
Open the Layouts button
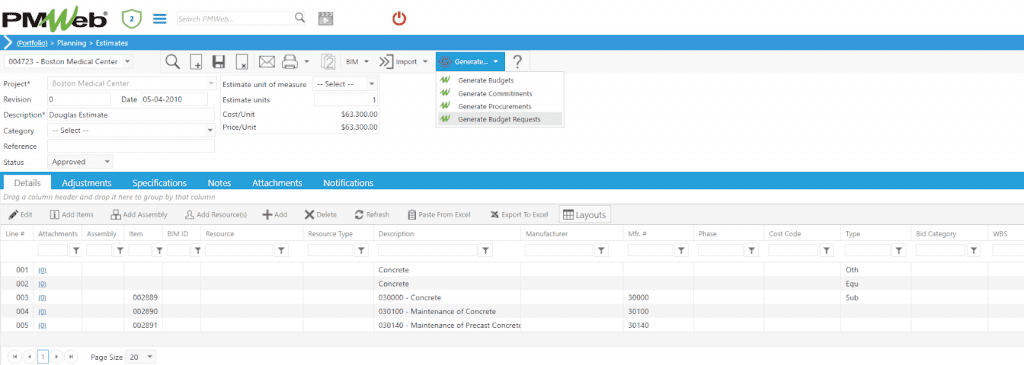click(x=584, y=214)
